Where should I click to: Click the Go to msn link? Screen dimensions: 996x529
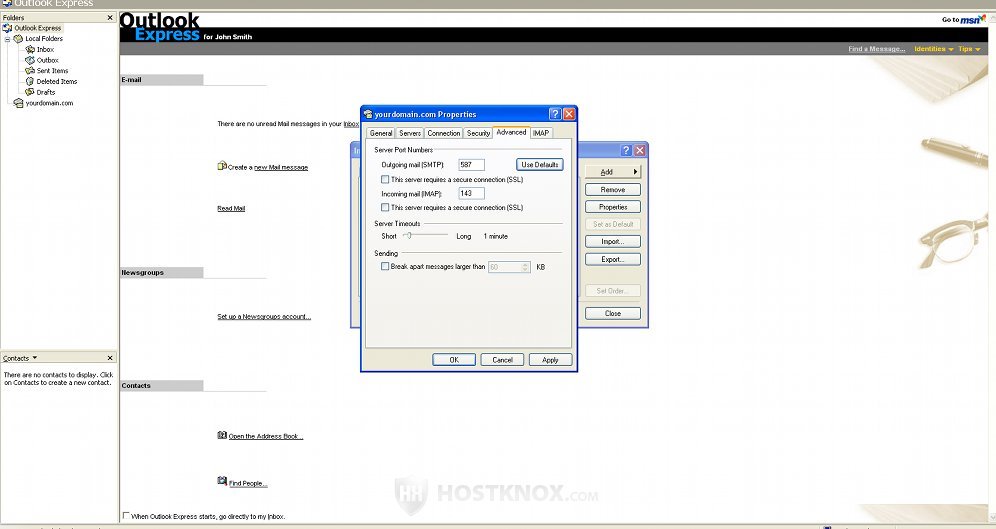pos(963,20)
